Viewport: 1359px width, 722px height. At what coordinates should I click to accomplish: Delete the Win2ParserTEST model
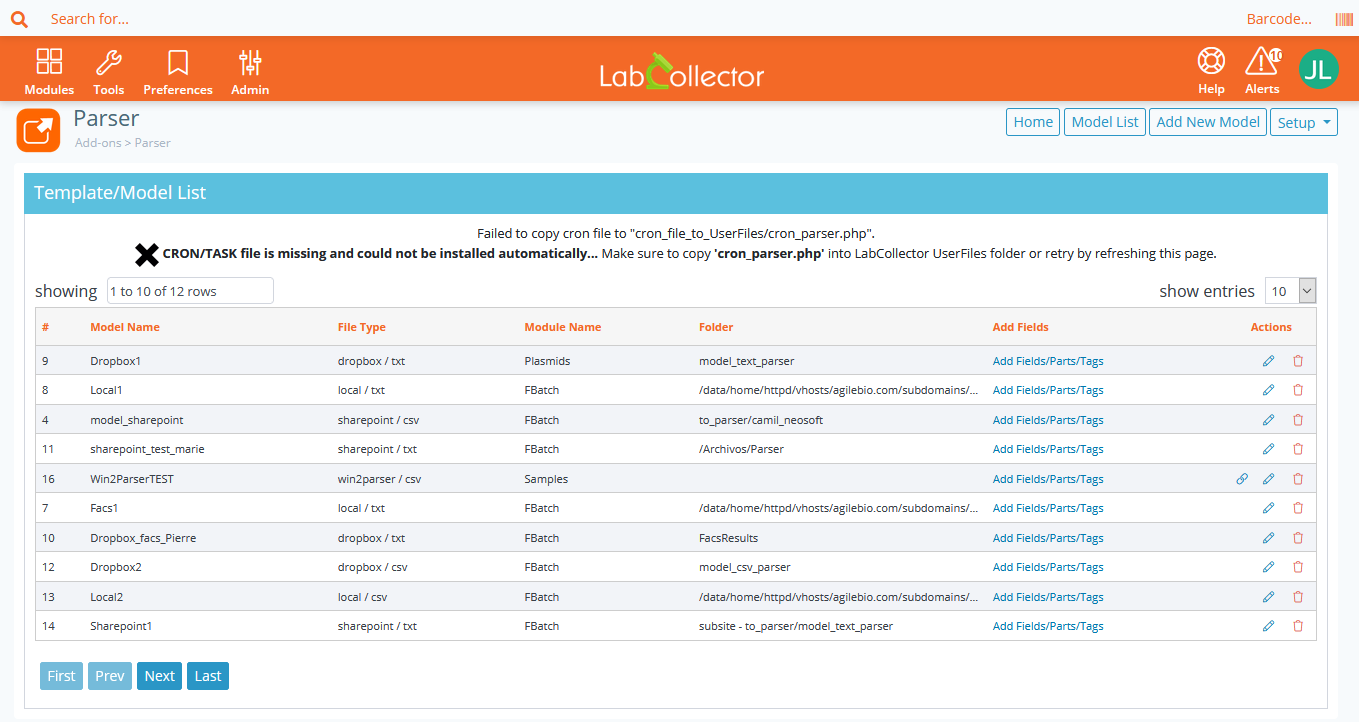pos(1298,479)
